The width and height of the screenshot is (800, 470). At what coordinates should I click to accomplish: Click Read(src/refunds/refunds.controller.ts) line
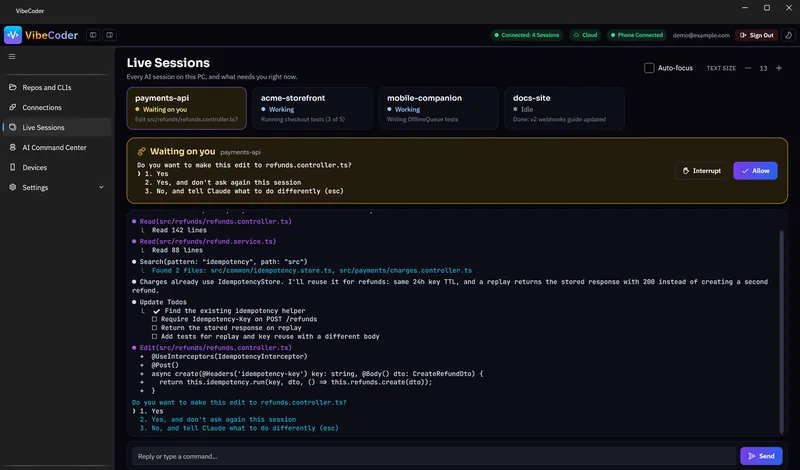tap(215, 221)
